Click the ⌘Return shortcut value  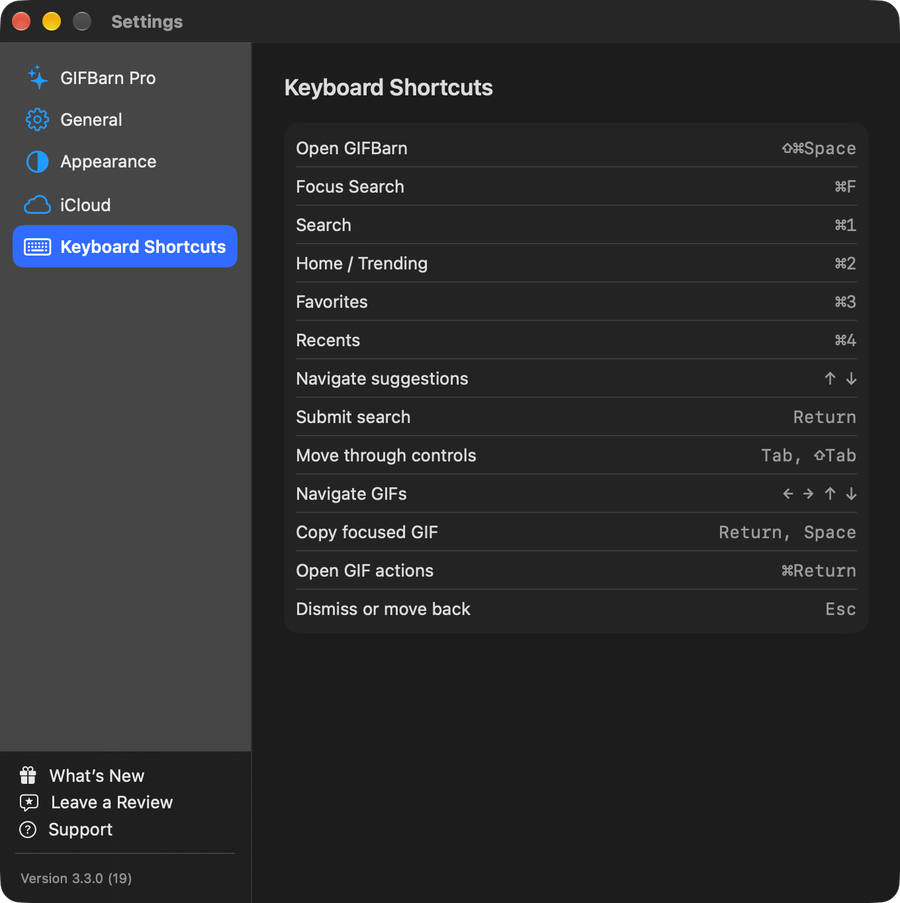(x=818, y=571)
